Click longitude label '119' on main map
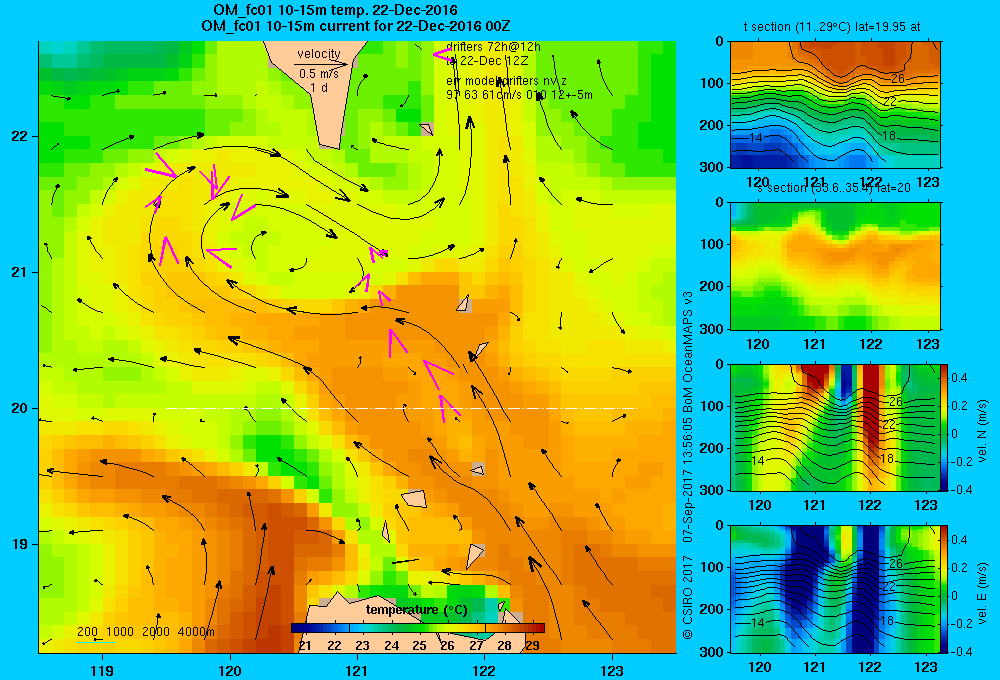1000x680 pixels. point(102,671)
